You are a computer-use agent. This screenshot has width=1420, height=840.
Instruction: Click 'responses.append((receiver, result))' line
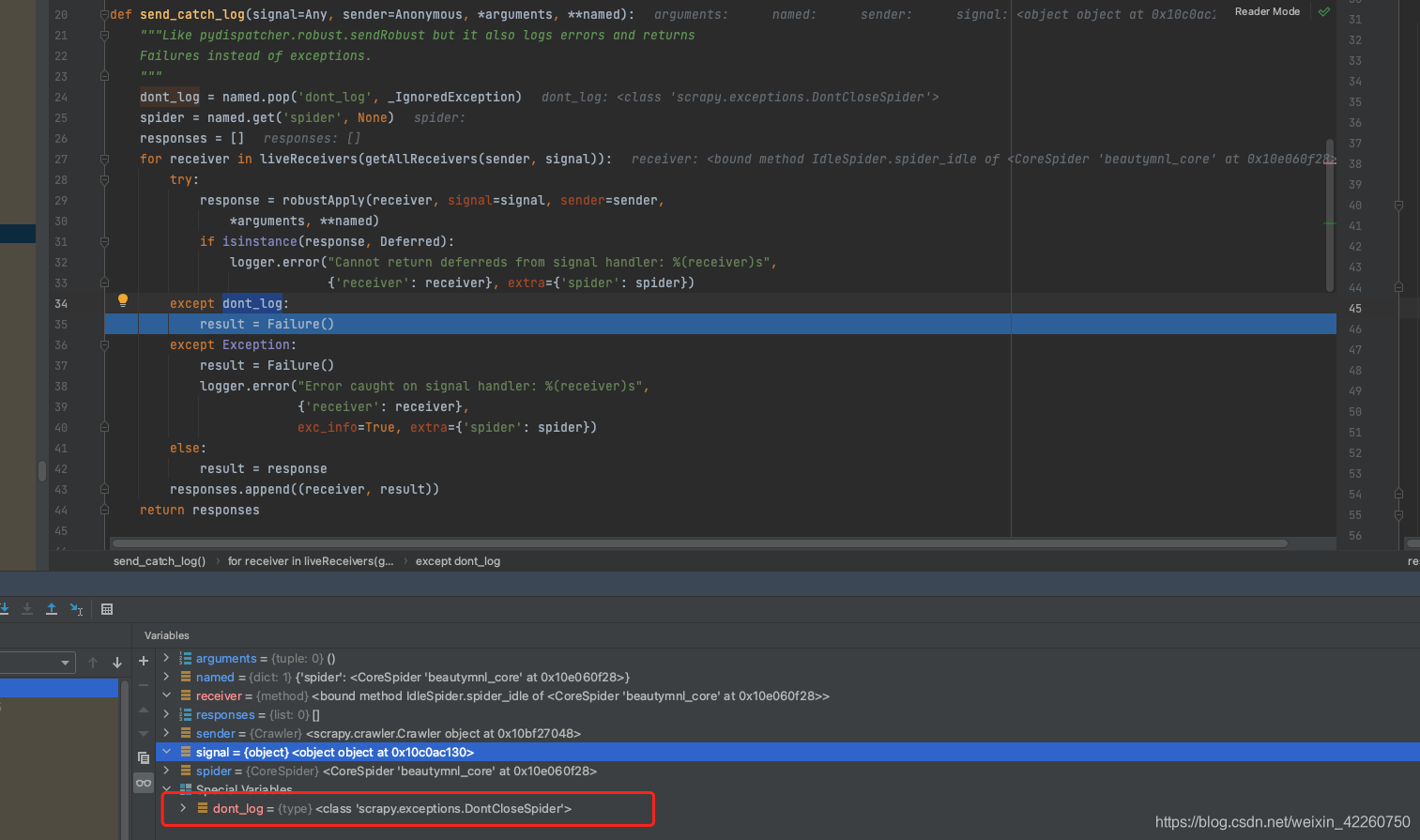click(304, 490)
